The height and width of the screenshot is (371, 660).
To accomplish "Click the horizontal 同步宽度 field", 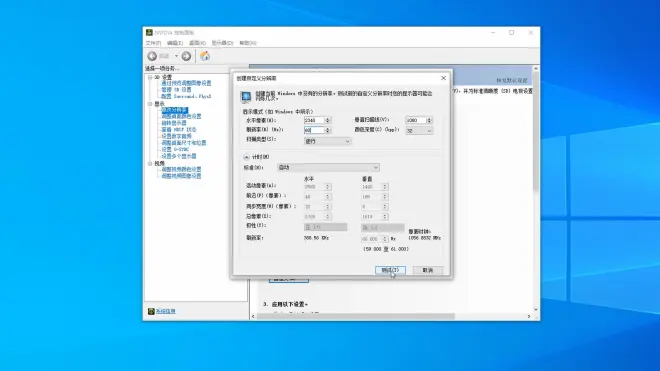I will (314, 207).
